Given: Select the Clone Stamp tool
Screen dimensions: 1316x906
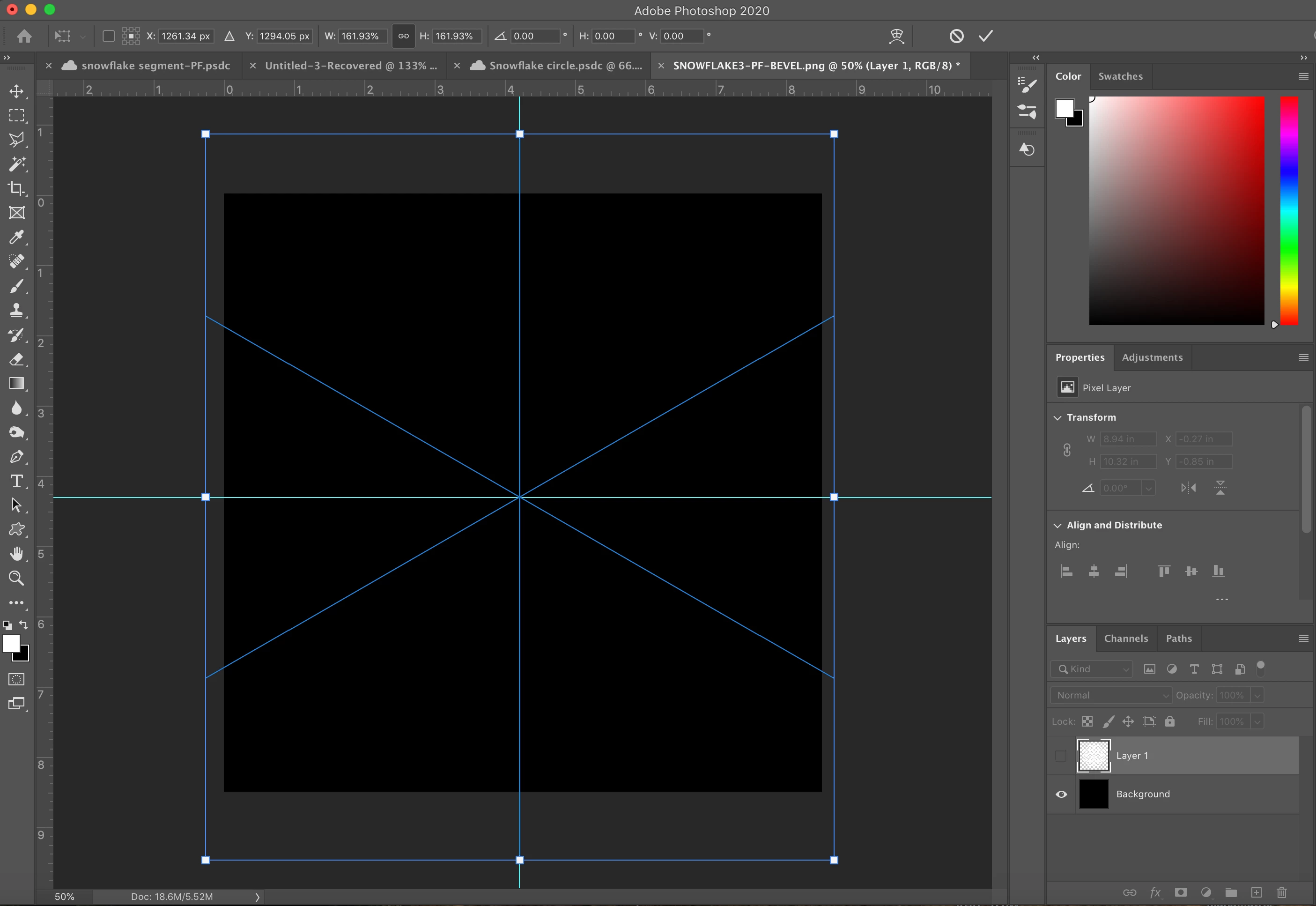Looking at the screenshot, I should coord(16,310).
